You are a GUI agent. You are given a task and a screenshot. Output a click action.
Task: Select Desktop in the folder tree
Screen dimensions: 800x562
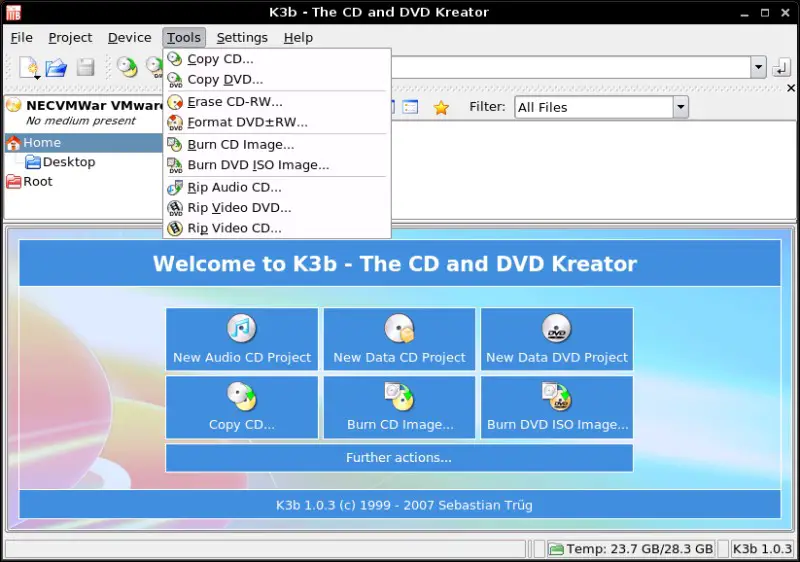pos(69,162)
